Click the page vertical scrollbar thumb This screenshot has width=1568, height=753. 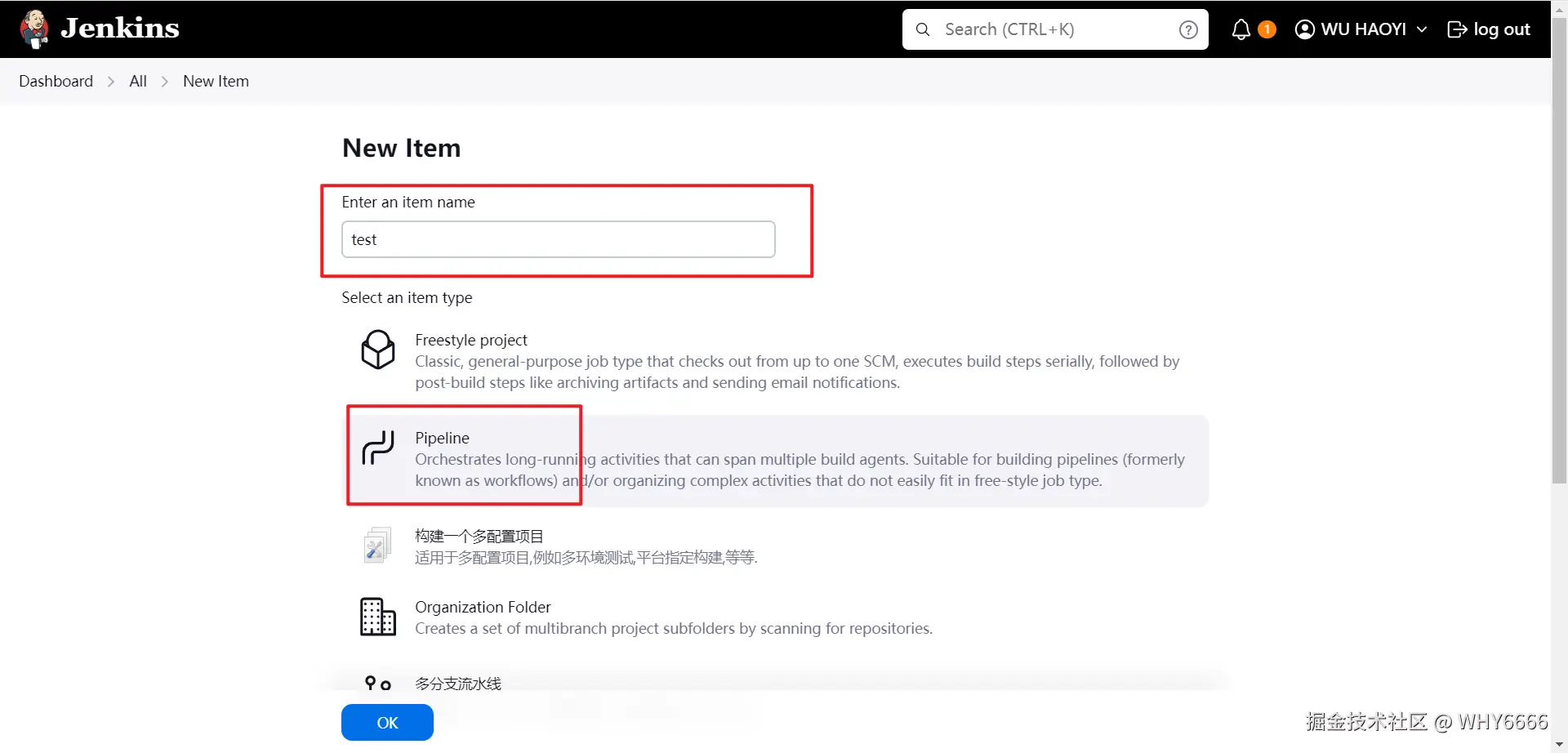pyautogui.click(x=1560, y=250)
